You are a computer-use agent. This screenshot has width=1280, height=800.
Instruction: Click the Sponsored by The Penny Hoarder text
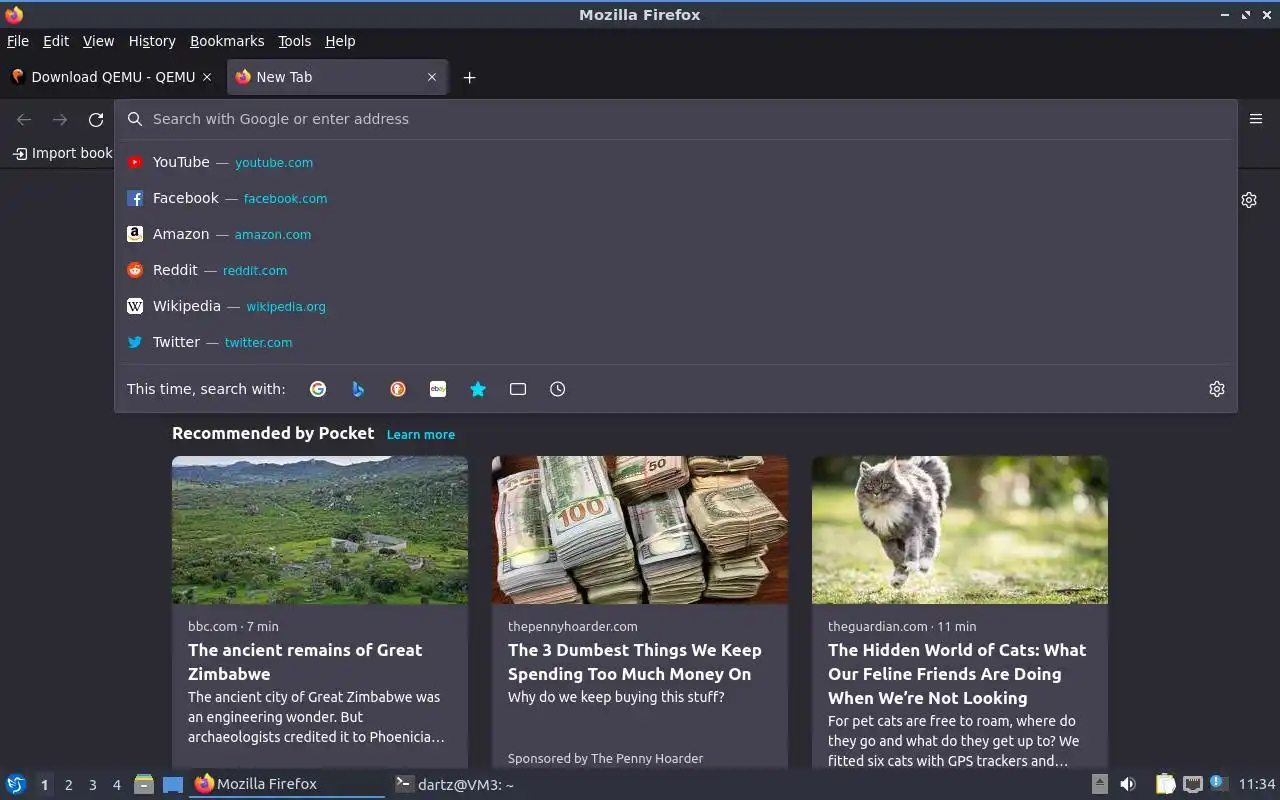(x=605, y=758)
